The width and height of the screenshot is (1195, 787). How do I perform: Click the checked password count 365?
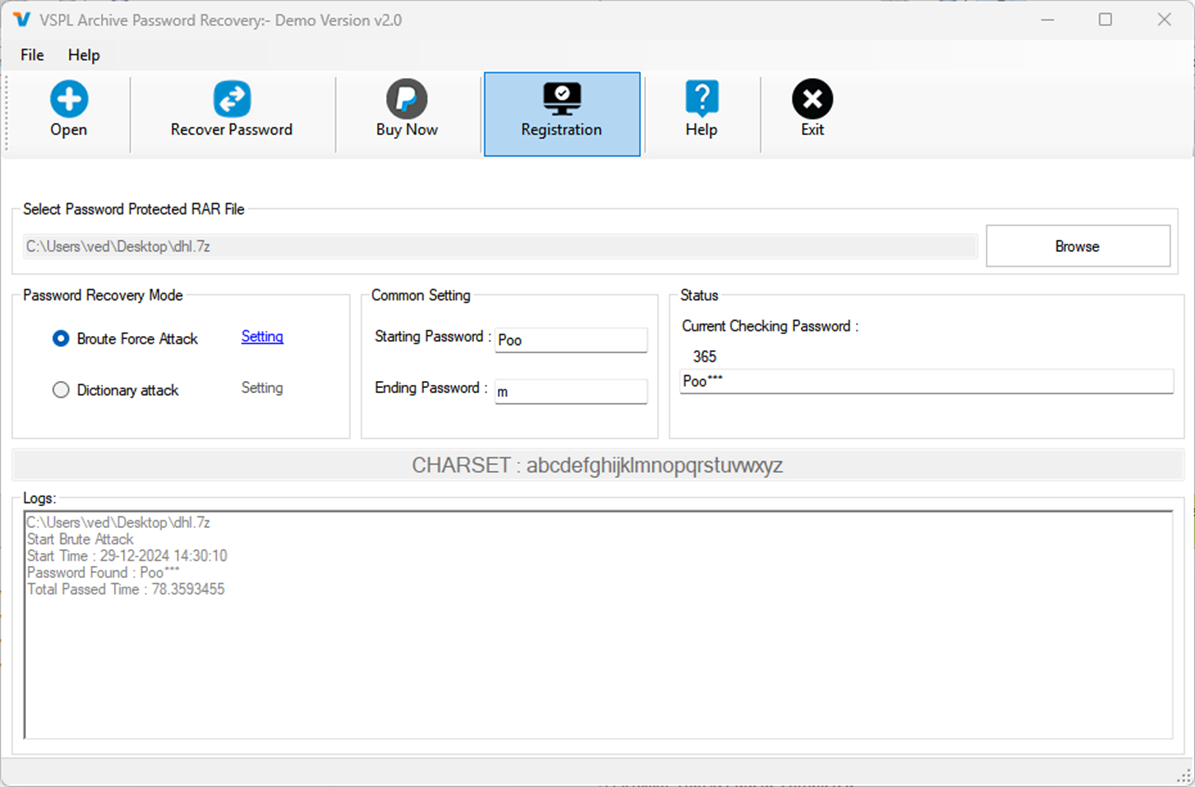coord(704,357)
